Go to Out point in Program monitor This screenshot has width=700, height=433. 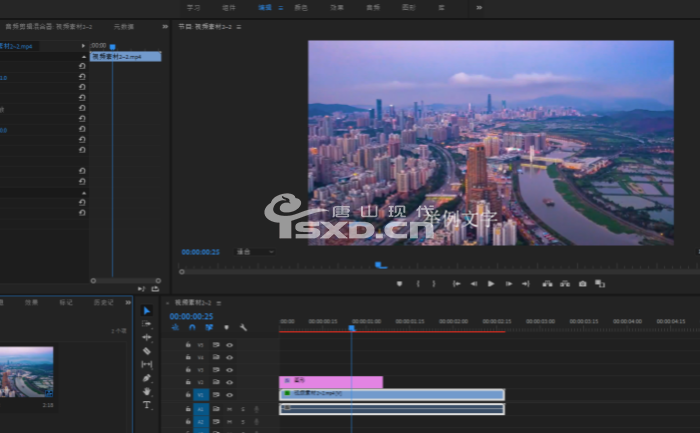click(526, 283)
